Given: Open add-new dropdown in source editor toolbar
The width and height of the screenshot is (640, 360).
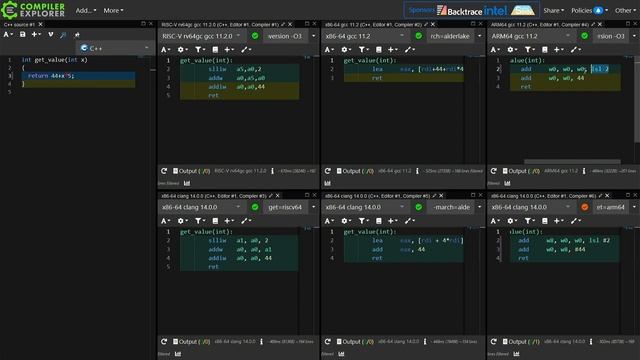Looking at the screenshot, I should tap(36, 35).
